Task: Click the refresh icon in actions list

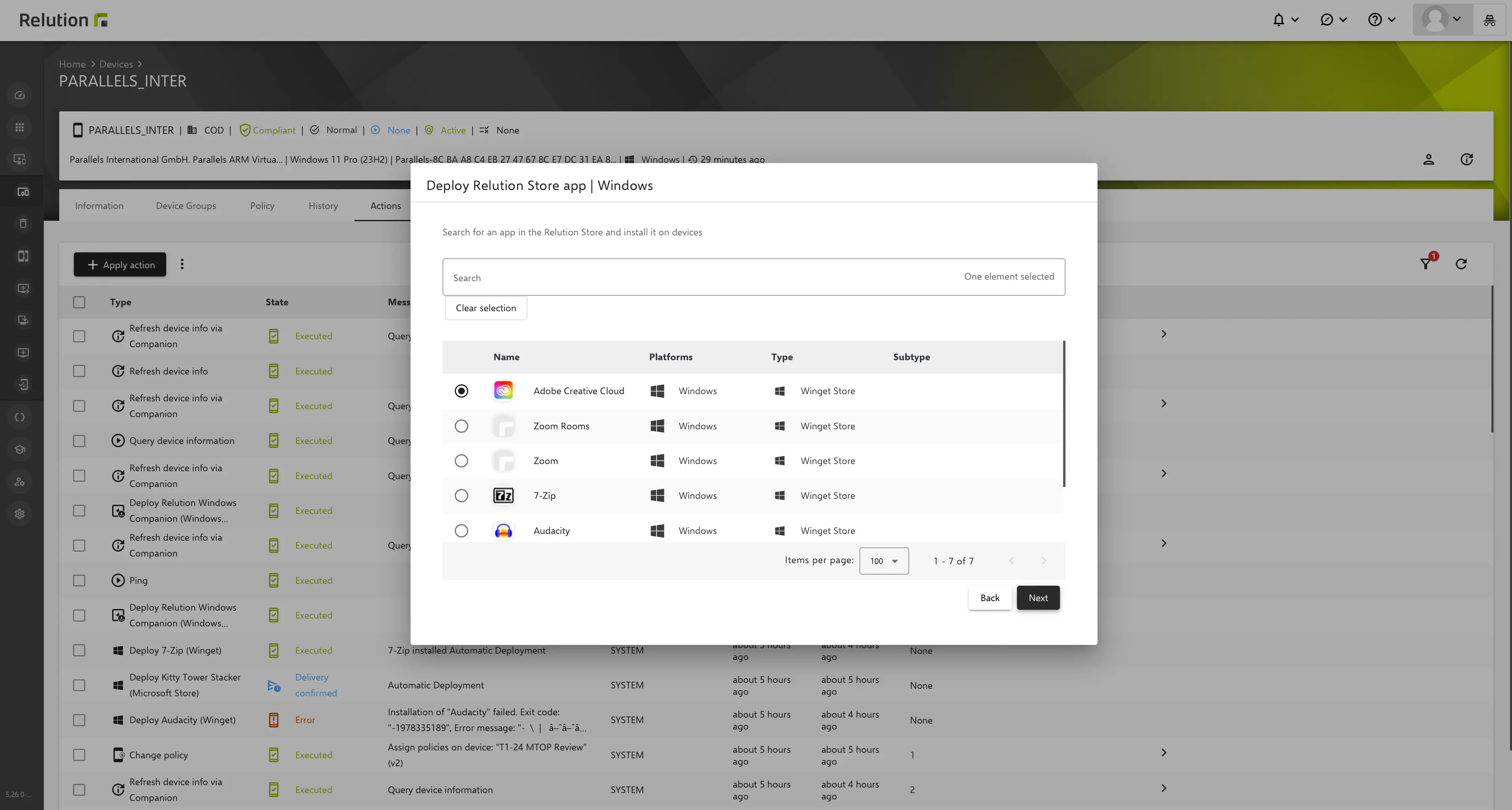Action: 1461,264
